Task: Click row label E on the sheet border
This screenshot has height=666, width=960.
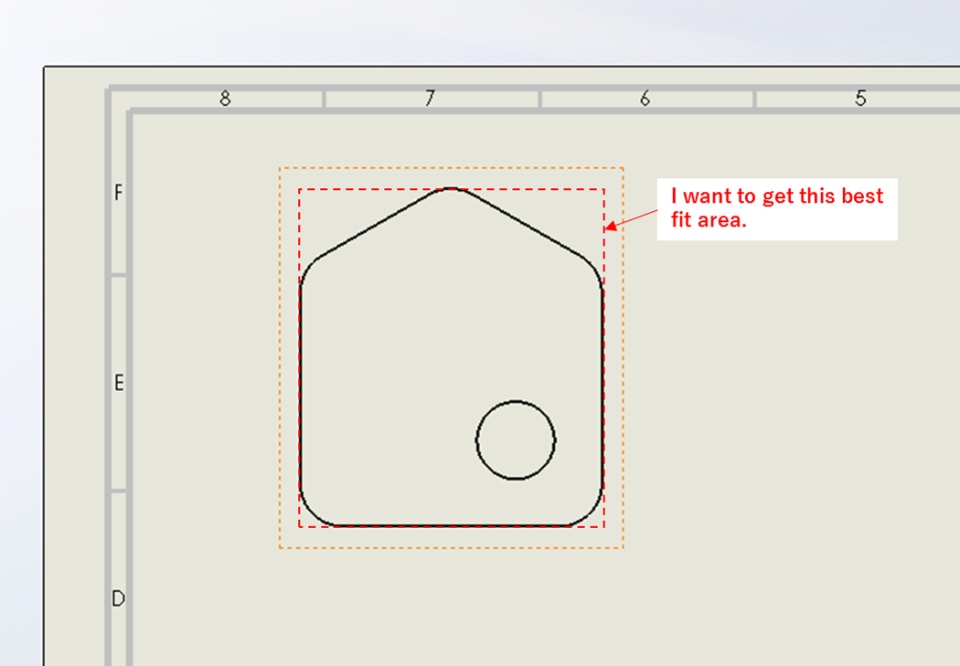Action: pyautogui.click(x=119, y=383)
